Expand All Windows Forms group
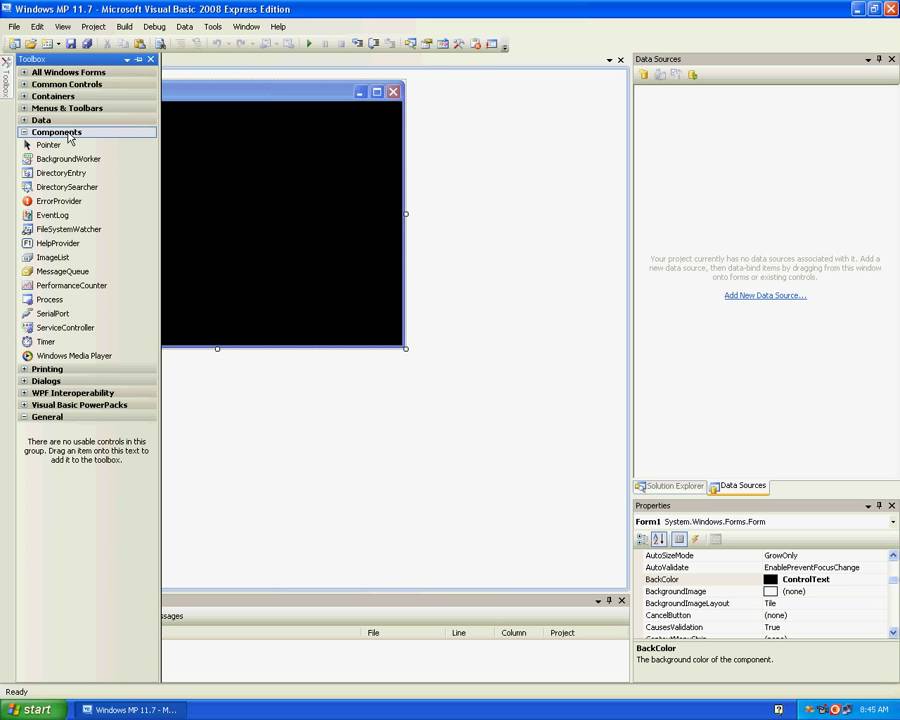Image resolution: width=900 pixels, height=720 pixels. point(24,72)
